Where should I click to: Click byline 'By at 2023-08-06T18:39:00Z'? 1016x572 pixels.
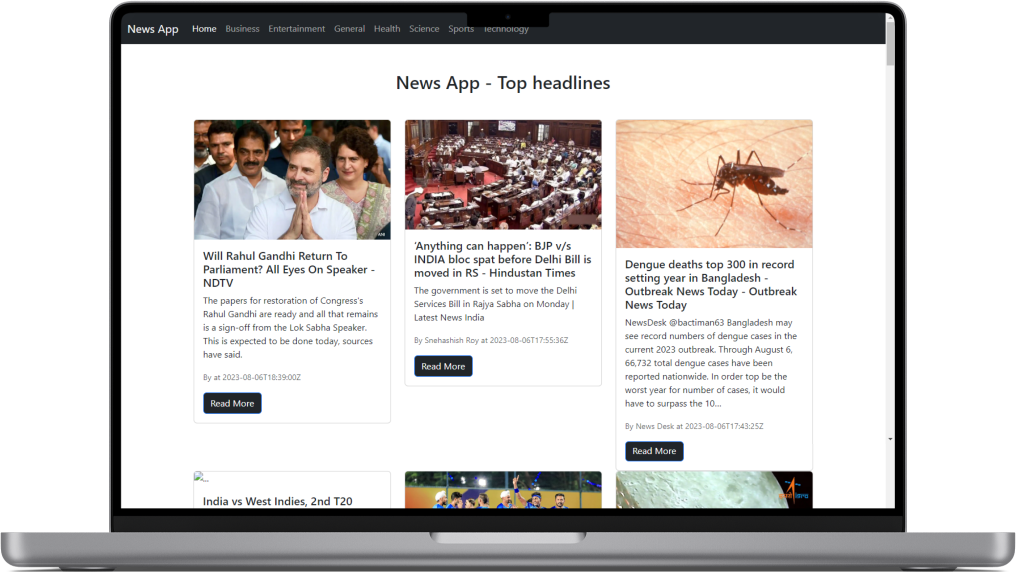tap(252, 377)
